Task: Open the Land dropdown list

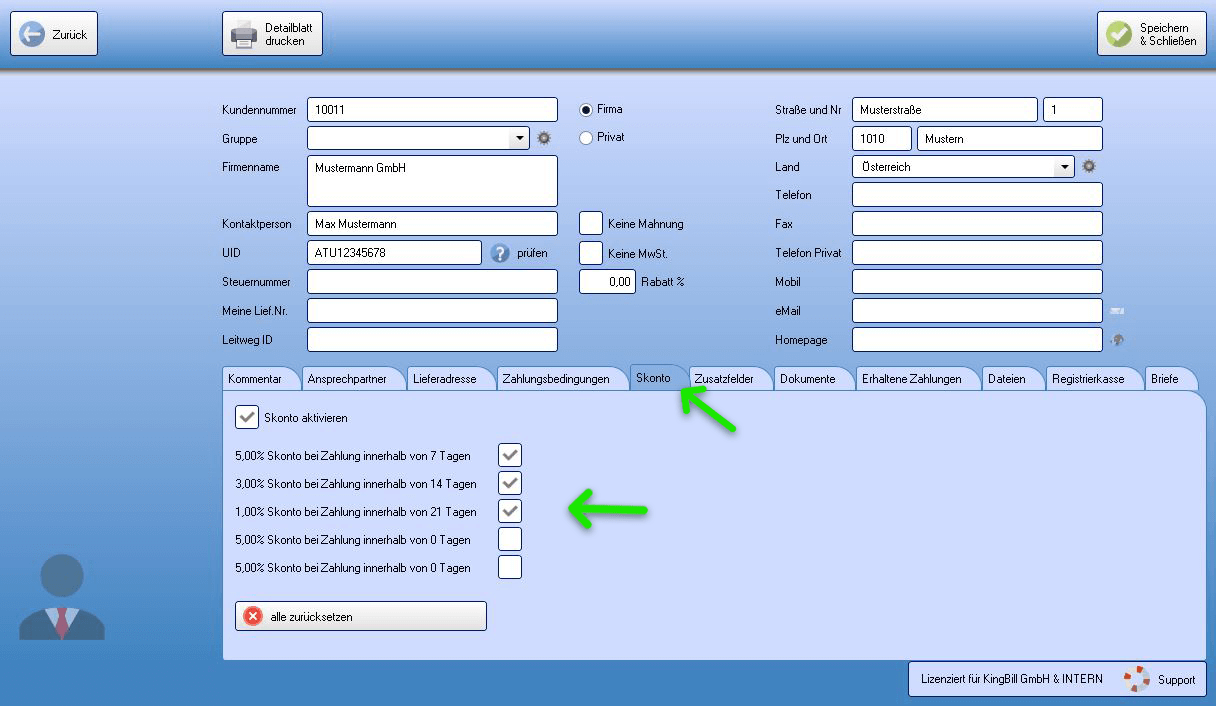Action: point(1064,167)
